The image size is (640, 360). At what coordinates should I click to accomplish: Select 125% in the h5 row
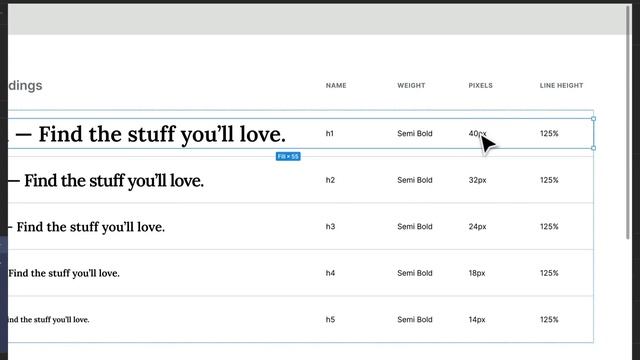(x=549, y=320)
